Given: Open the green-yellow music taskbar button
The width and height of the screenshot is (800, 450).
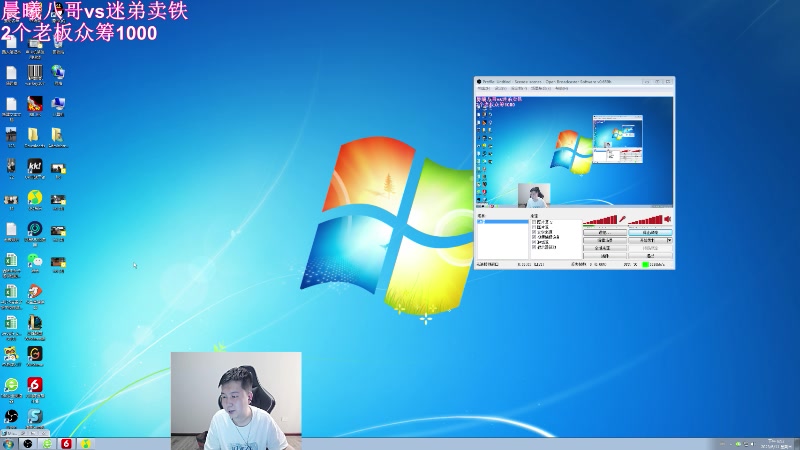Looking at the screenshot, I should (x=86, y=444).
